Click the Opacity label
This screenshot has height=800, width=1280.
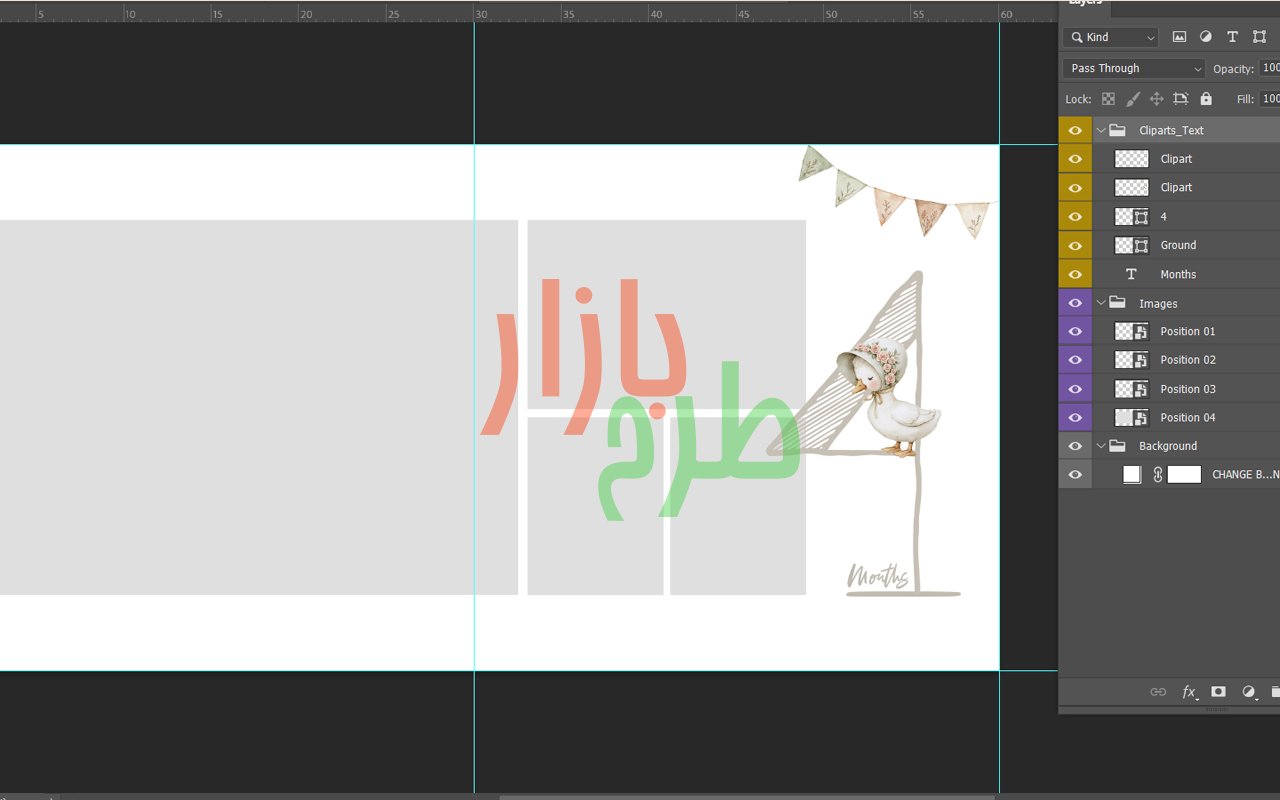(x=1233, y=69)
